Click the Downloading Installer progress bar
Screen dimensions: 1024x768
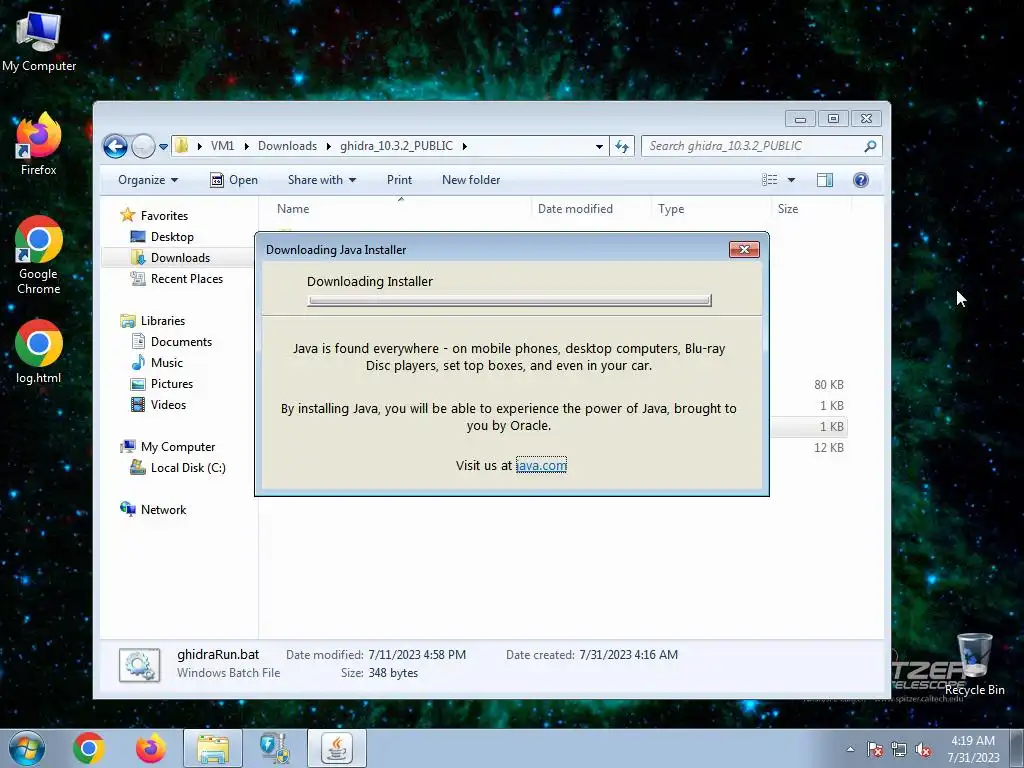[509, 300]
